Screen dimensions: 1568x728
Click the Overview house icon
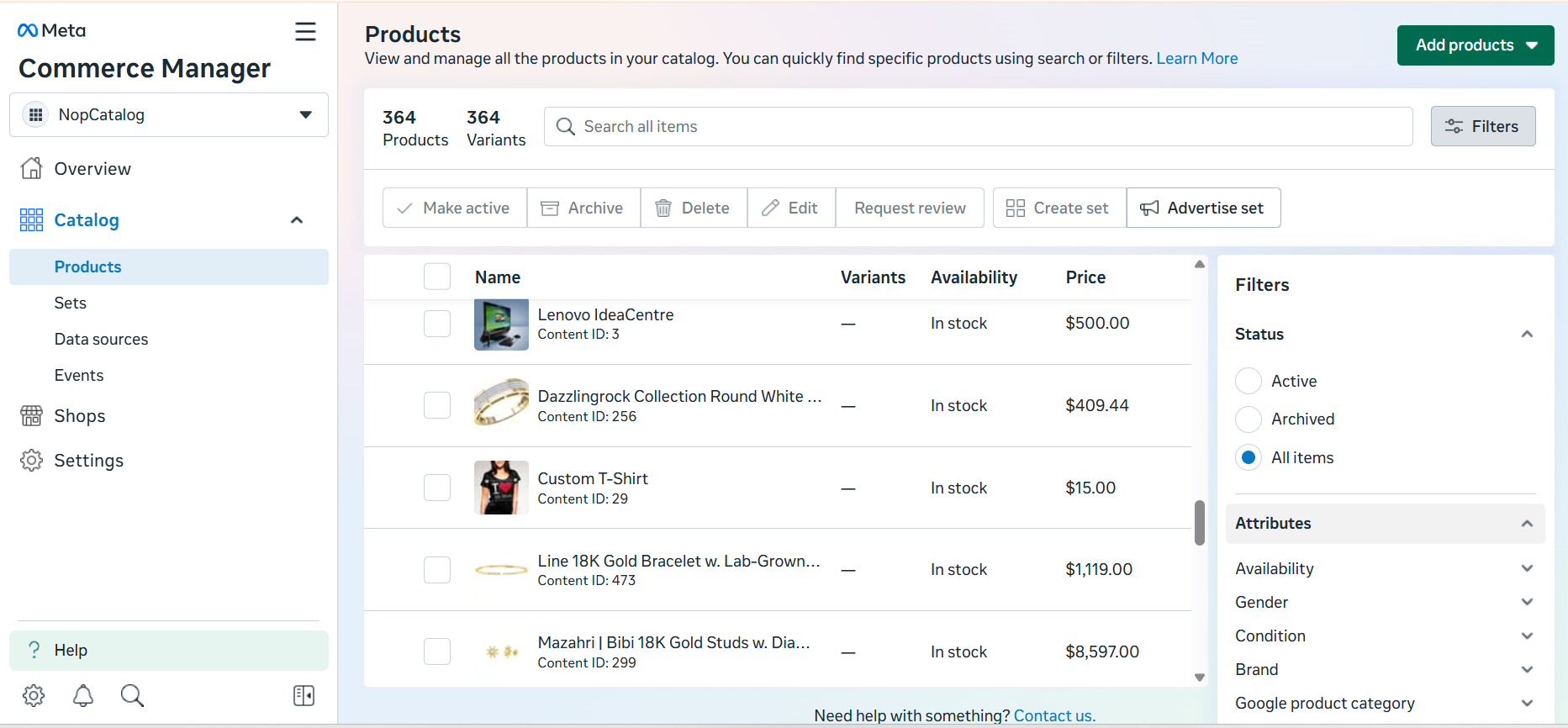pyautogui.click(x=32, y=168)
